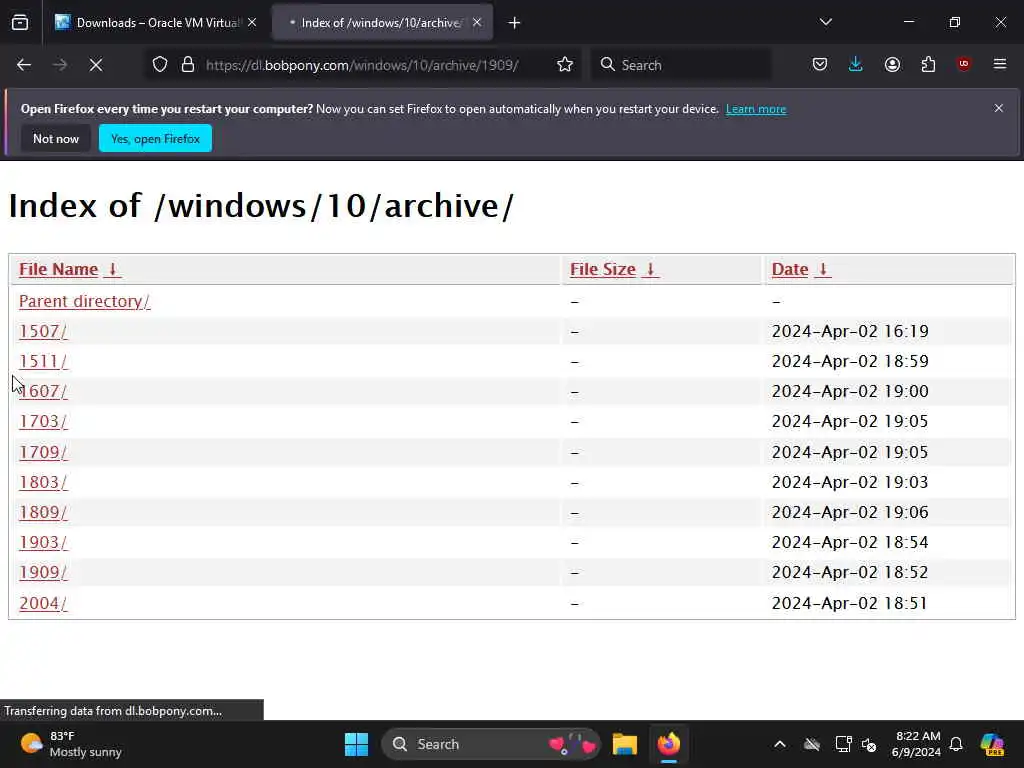
Task: Bookmark this page with the star
Action: tap(565, 65)
